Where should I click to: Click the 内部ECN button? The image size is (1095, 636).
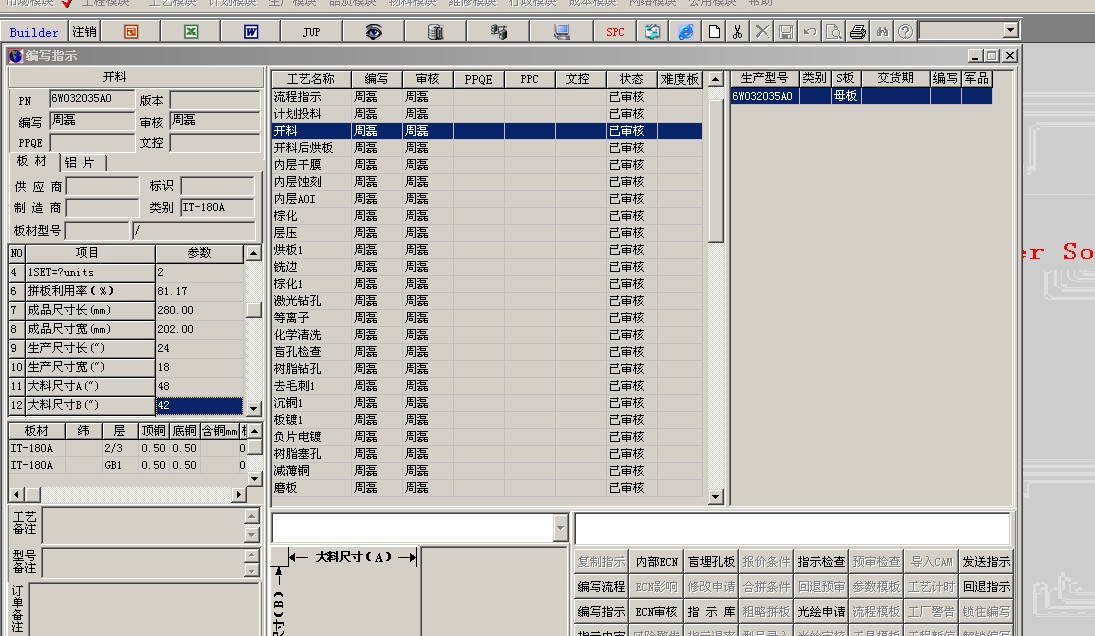tap(656, 561)
